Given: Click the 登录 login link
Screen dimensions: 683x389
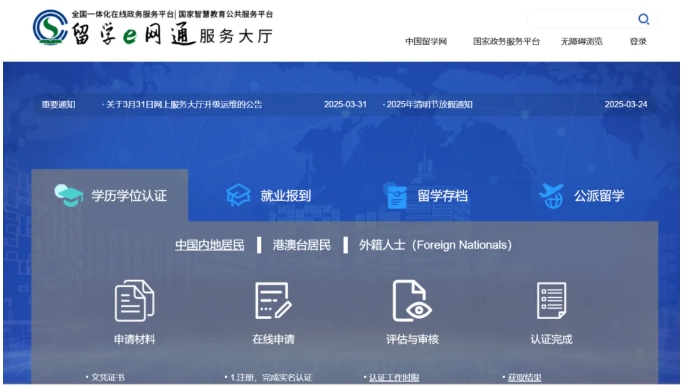Looking at the screenshot, I should tap(638, 41).
